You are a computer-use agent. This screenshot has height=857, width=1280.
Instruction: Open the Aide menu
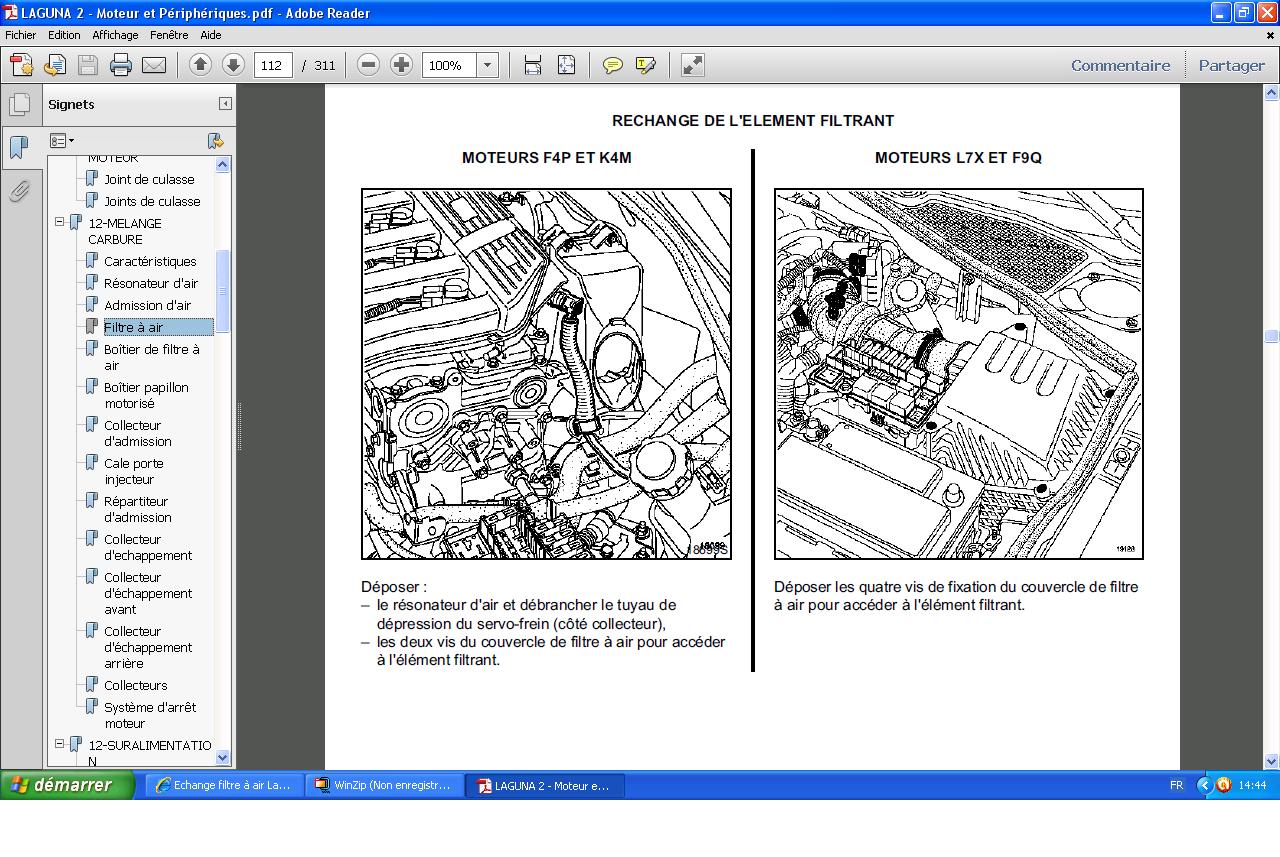[210, 35]
